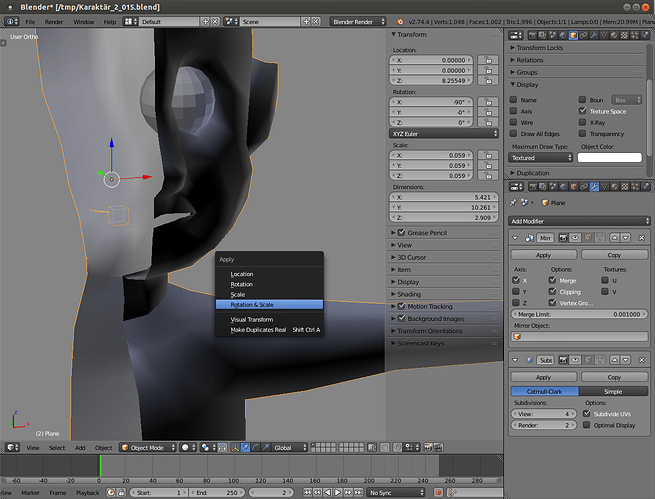Viewport: 655px width, 499px height.
Task: Add a new scene with plus icon
Action: click(306, 21)
